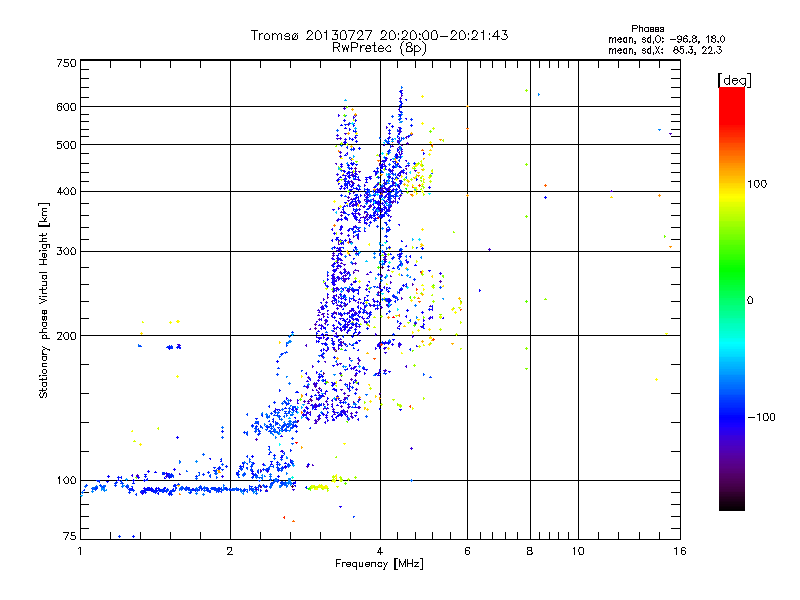Click the y-axis label '750'
The width and height of the screenshot is (800, 600).
[66, 63]
